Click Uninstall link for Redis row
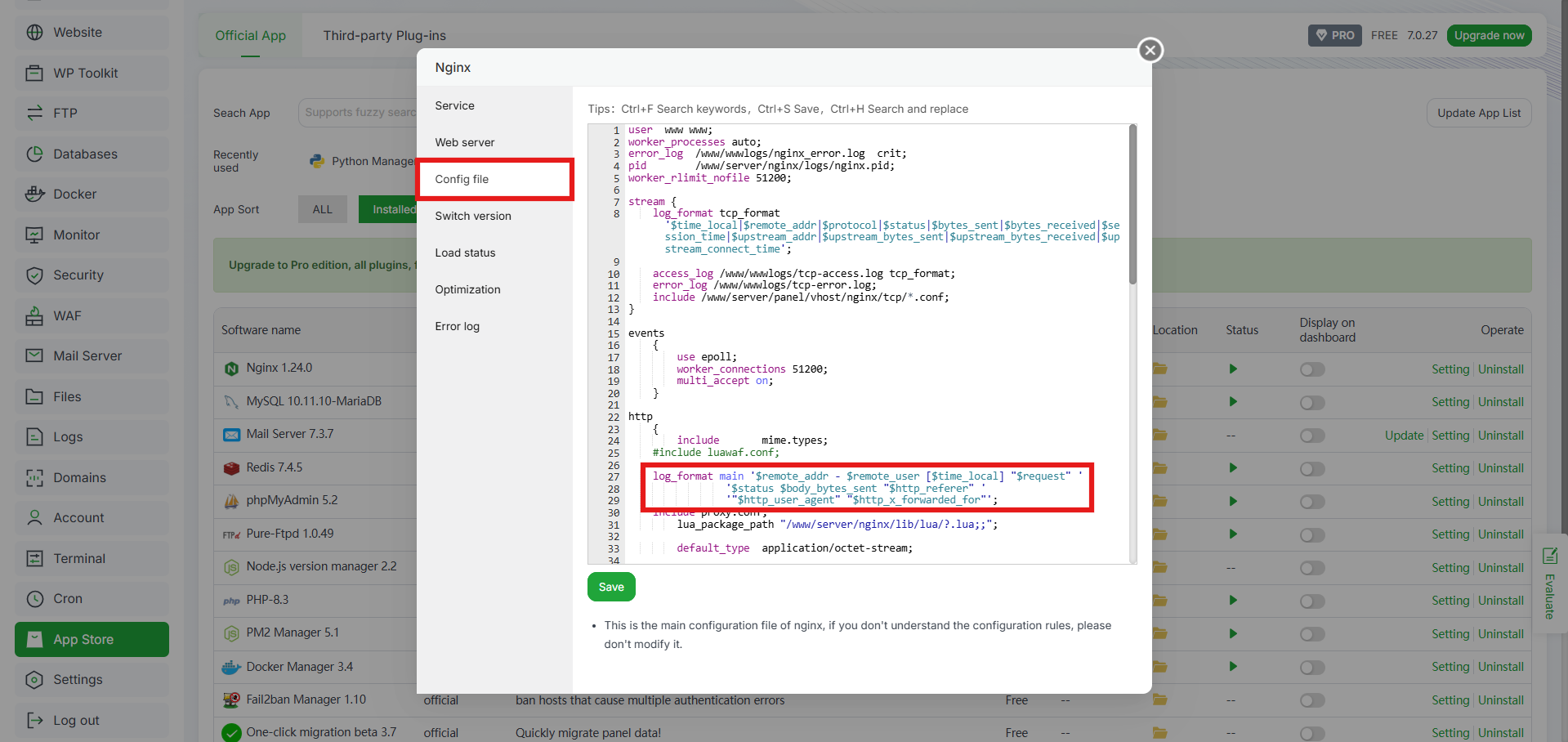 [1501, 468]
